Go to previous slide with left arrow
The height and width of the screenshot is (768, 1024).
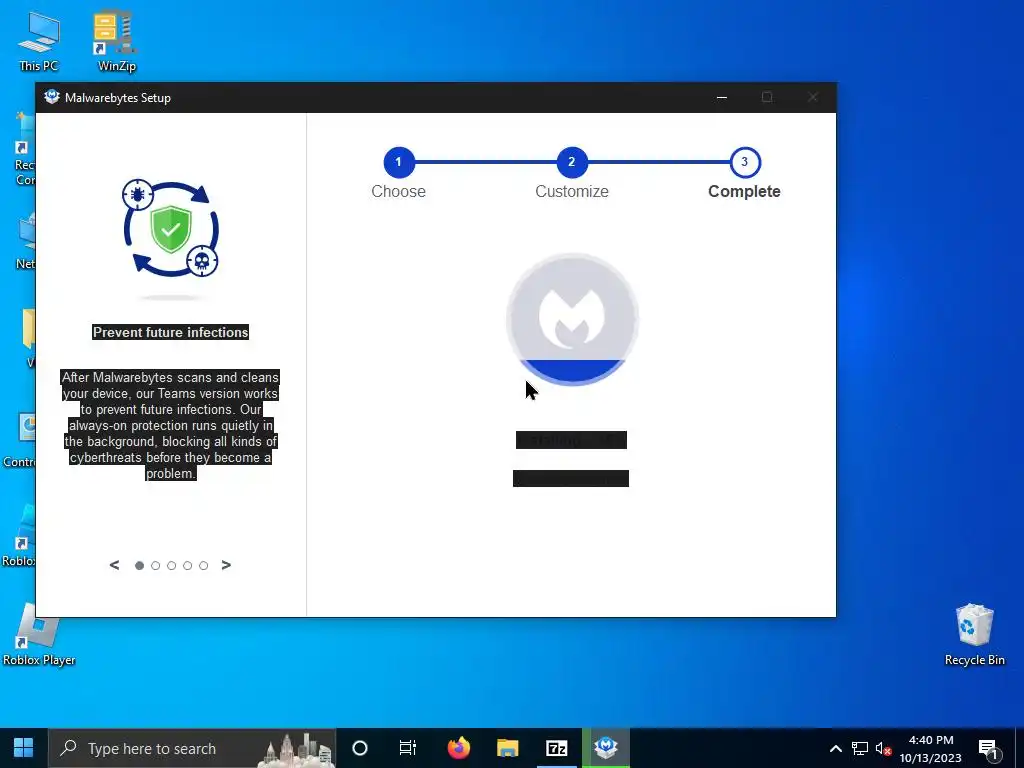(x=114, y=565)
